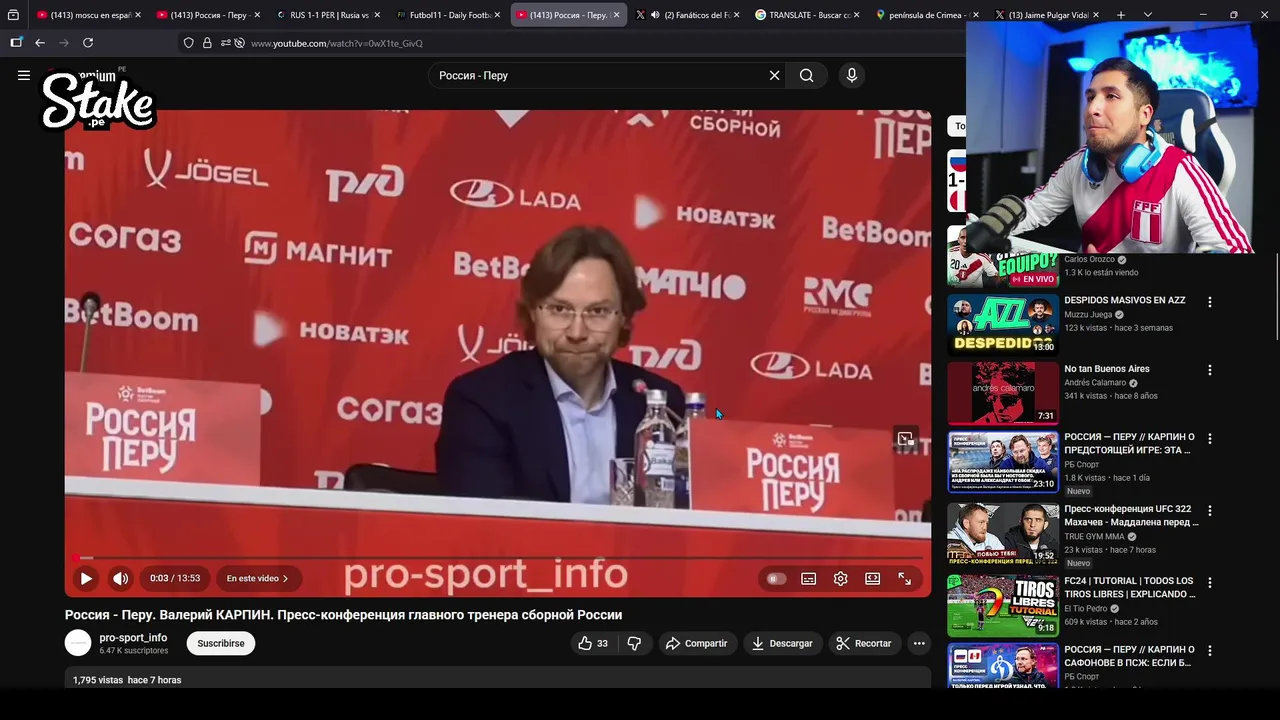The width and height of the screenshot is (1280, 720).
Task: Open the browser sidebar panel icon
Action: [16, 43]
